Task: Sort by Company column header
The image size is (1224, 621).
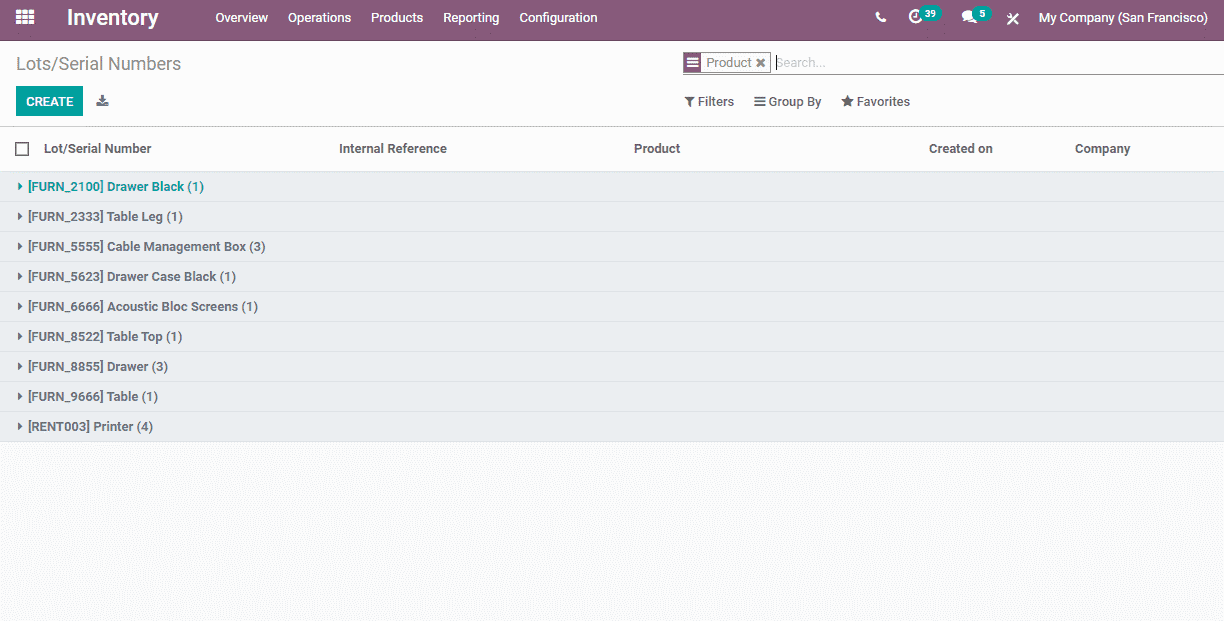Action: (1102, 149)
